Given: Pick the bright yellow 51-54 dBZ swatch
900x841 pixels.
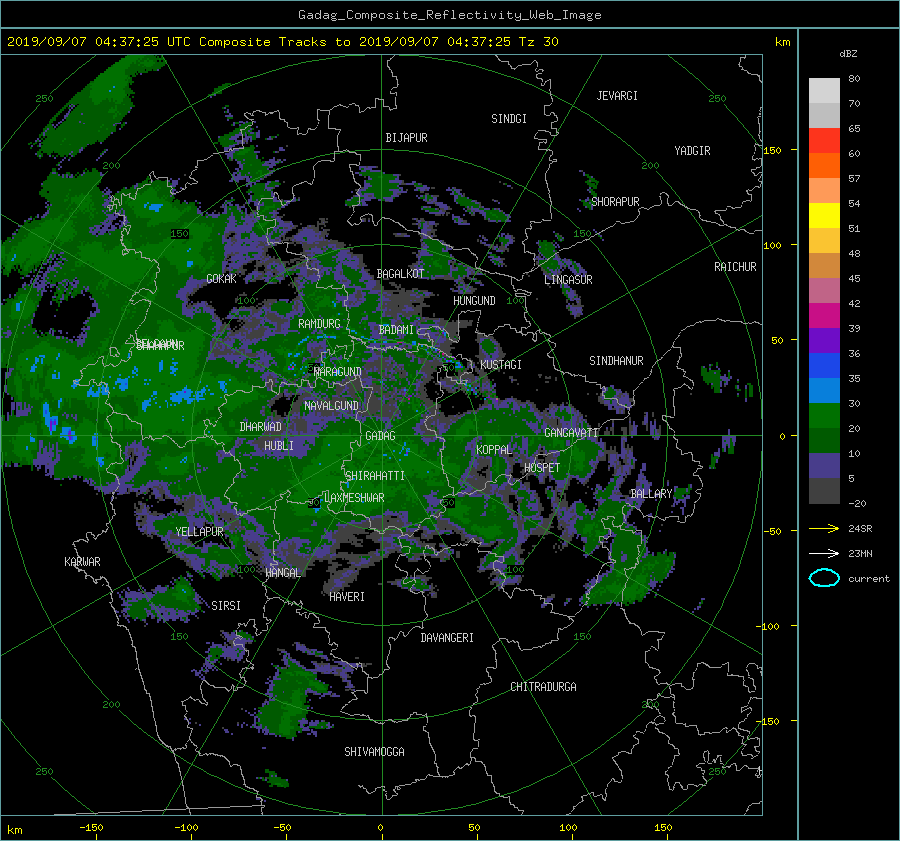Looking at the screenshot, I should [824, 216].
